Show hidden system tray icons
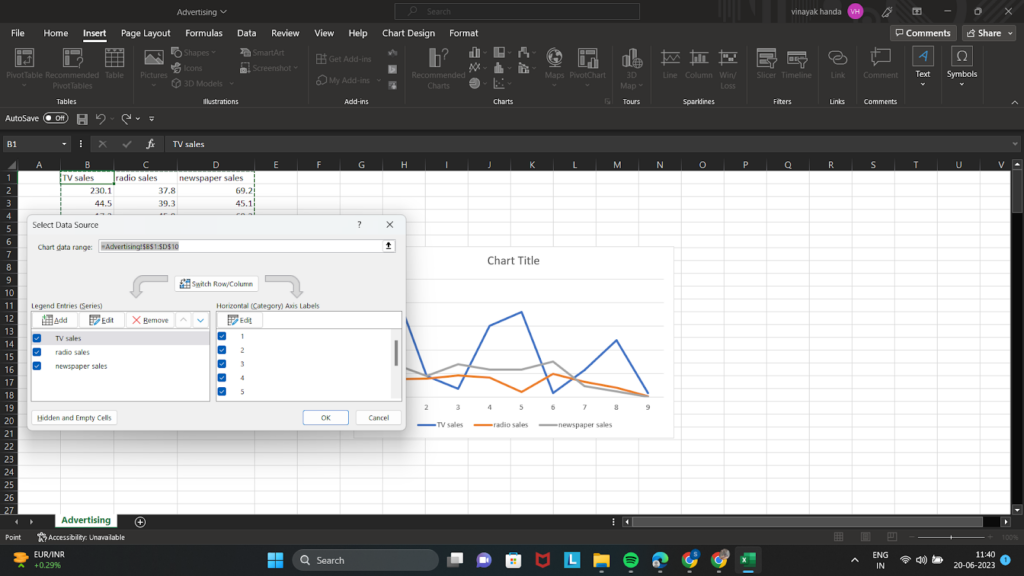The width and height of the screenshot is (1024, 576). (854, 560)
